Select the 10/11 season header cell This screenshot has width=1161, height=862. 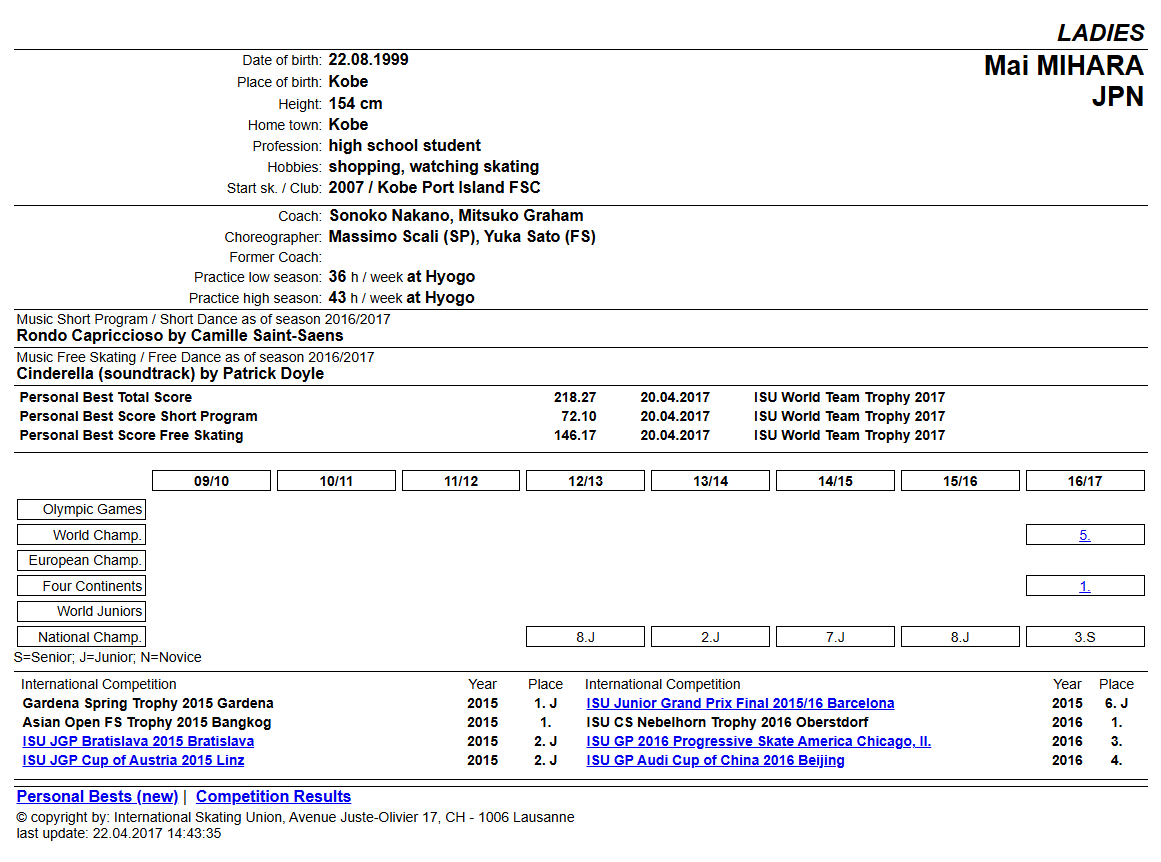(336, 481)
